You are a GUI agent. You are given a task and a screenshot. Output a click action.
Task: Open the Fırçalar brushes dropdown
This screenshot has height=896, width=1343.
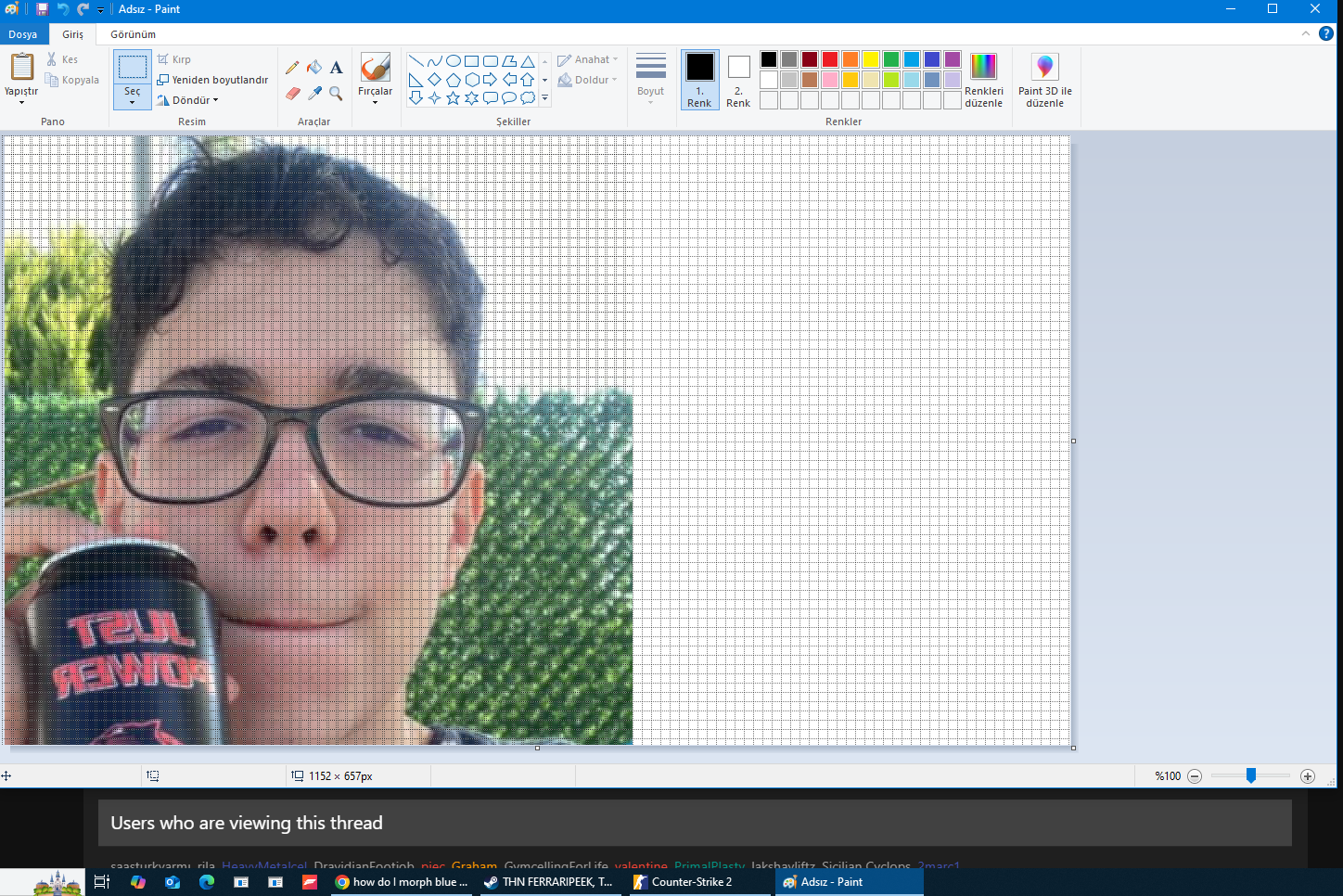pyautogui.click(x=375, y=80)
